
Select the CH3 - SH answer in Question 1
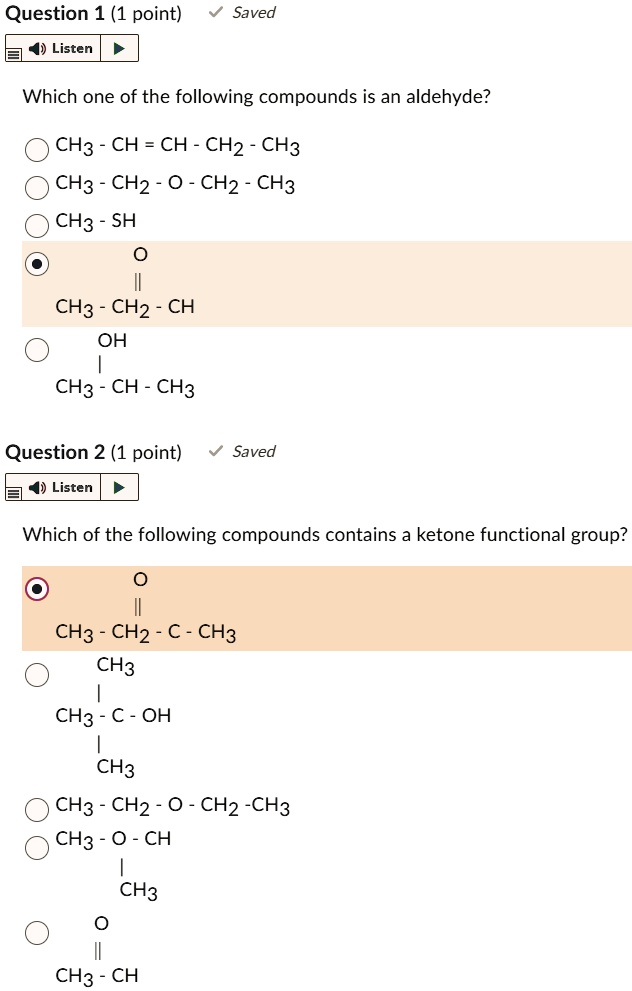tap(37, 225)
